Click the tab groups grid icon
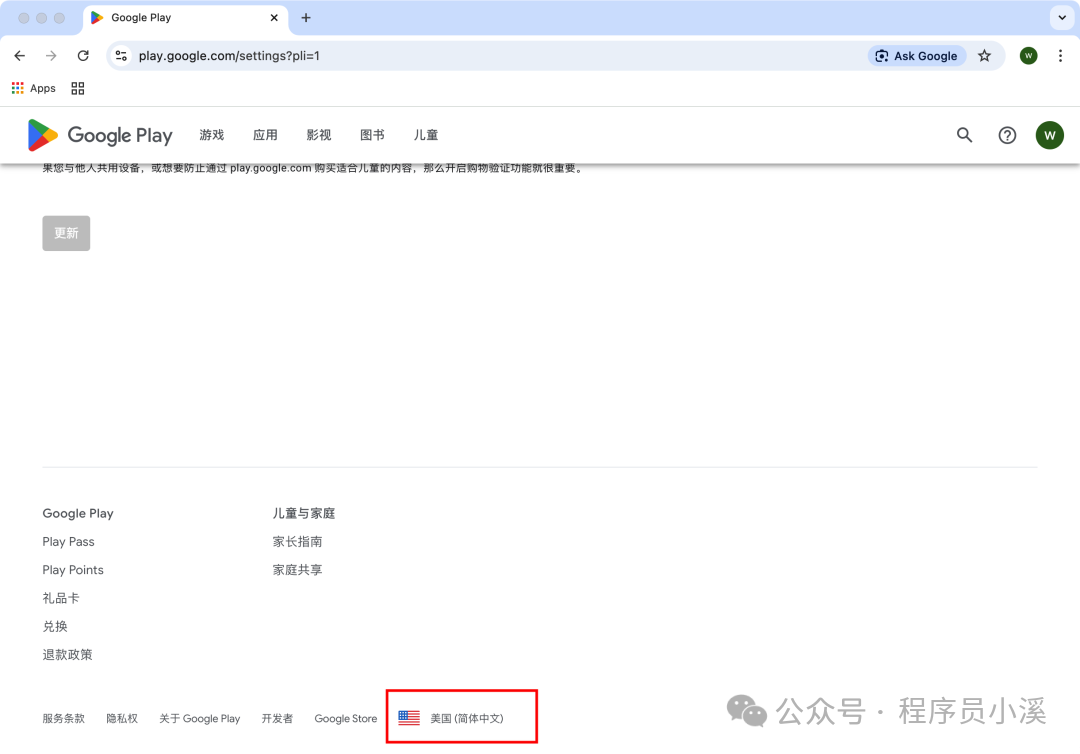The width and height of the screenshot is (1080, 754). pos(78,88)
